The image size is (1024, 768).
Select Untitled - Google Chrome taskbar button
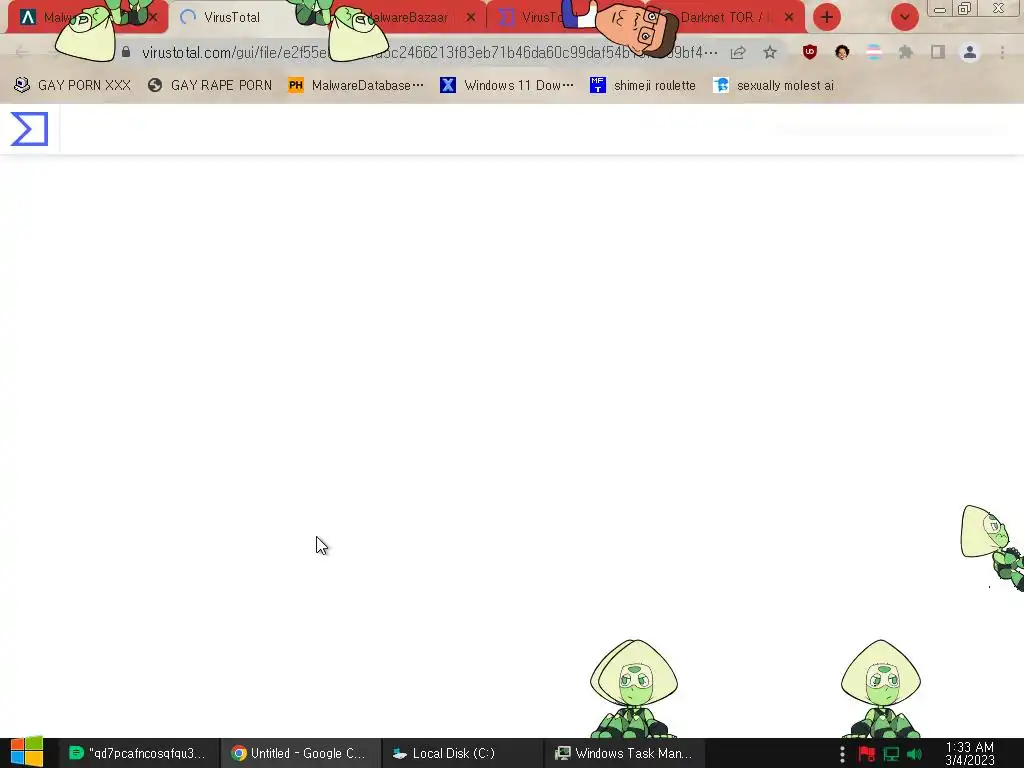(x=299, y=753)
